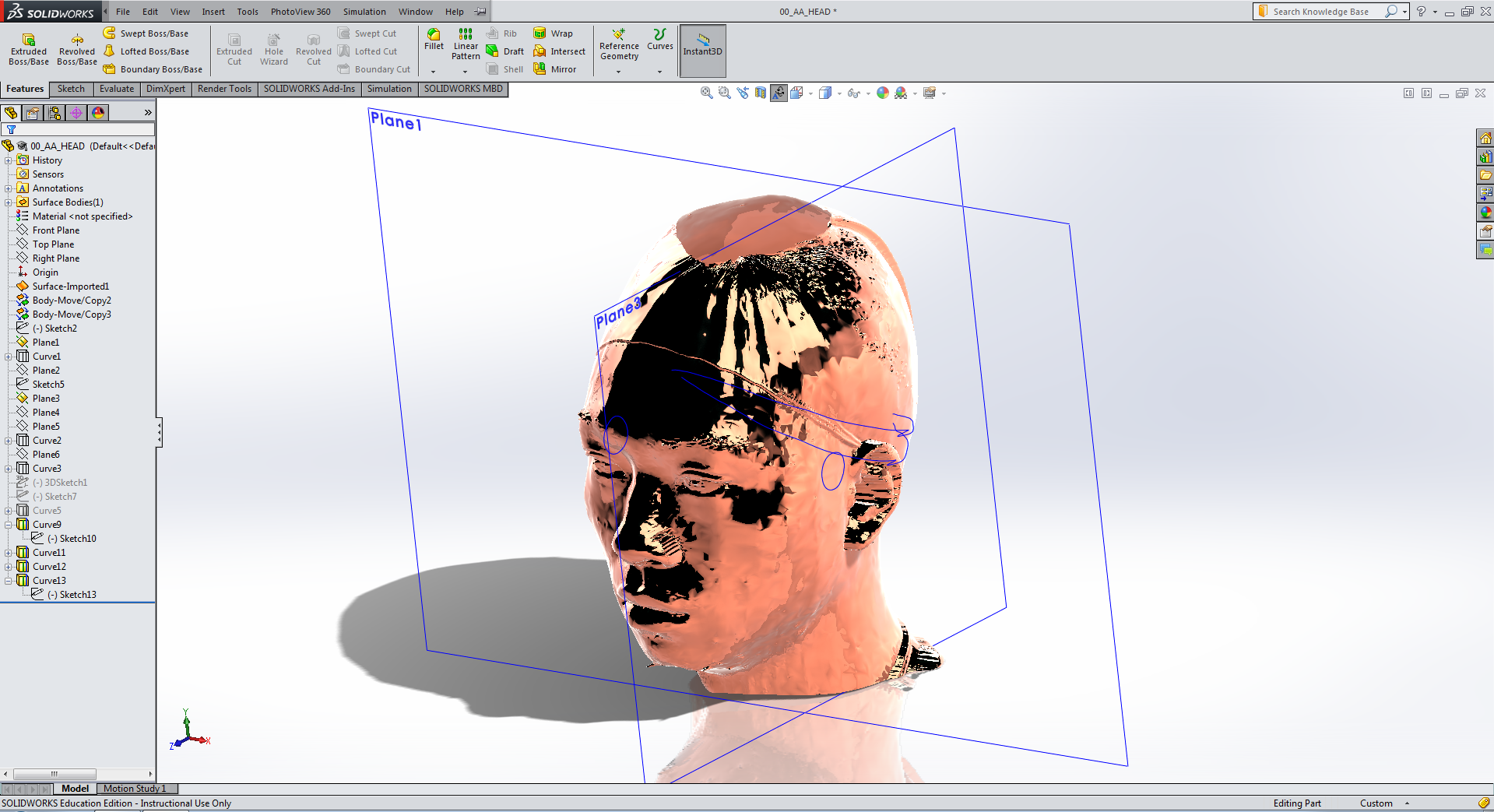Expand the Annotations folder node
The width and height of the screenshot is (1494, 812).
coord(9,188)
